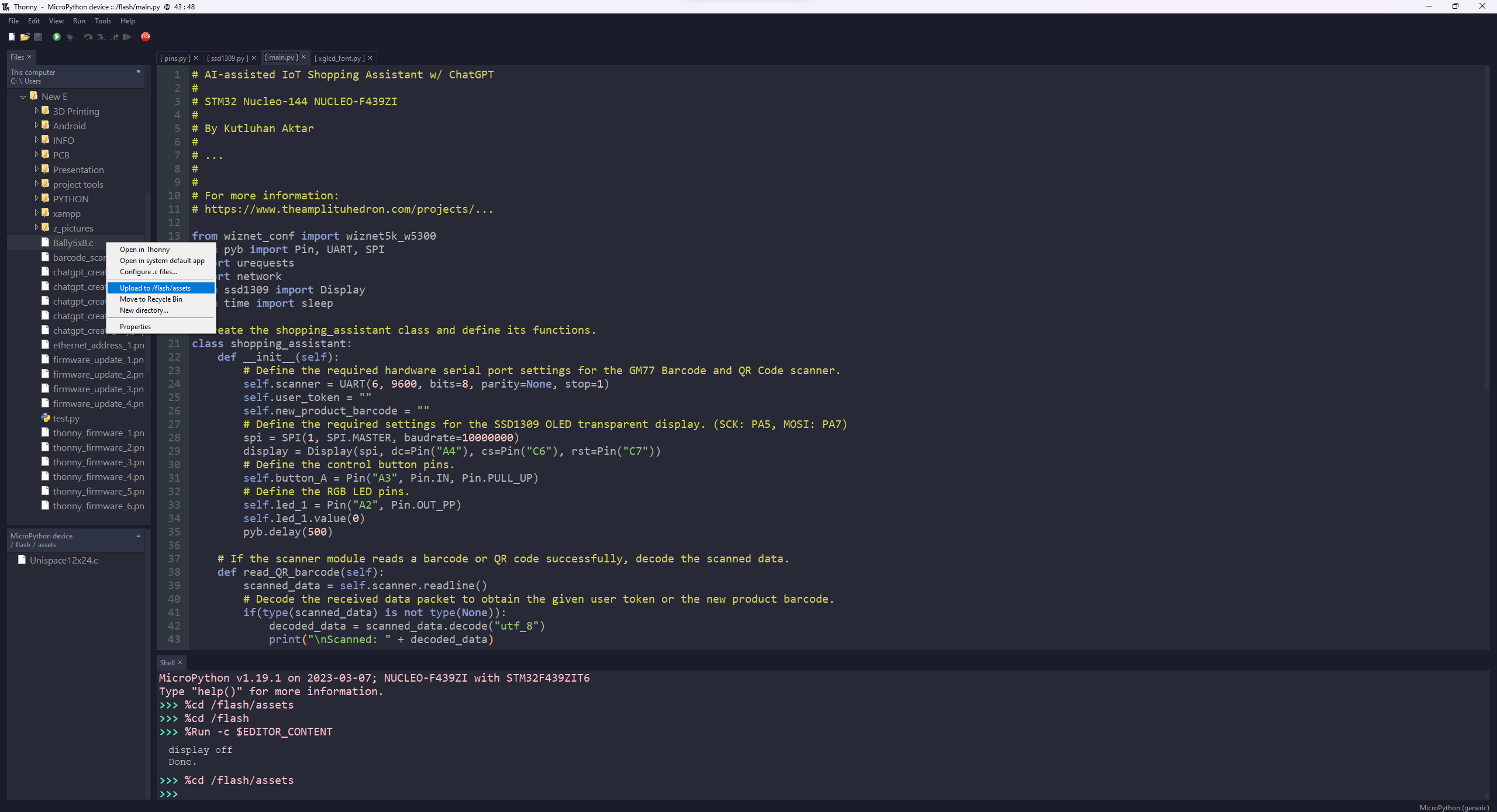This screenshot has height=812, width=1497.
Task: Select Unispace12x24.c on the MicroPython device
Action: click(62, 560)
